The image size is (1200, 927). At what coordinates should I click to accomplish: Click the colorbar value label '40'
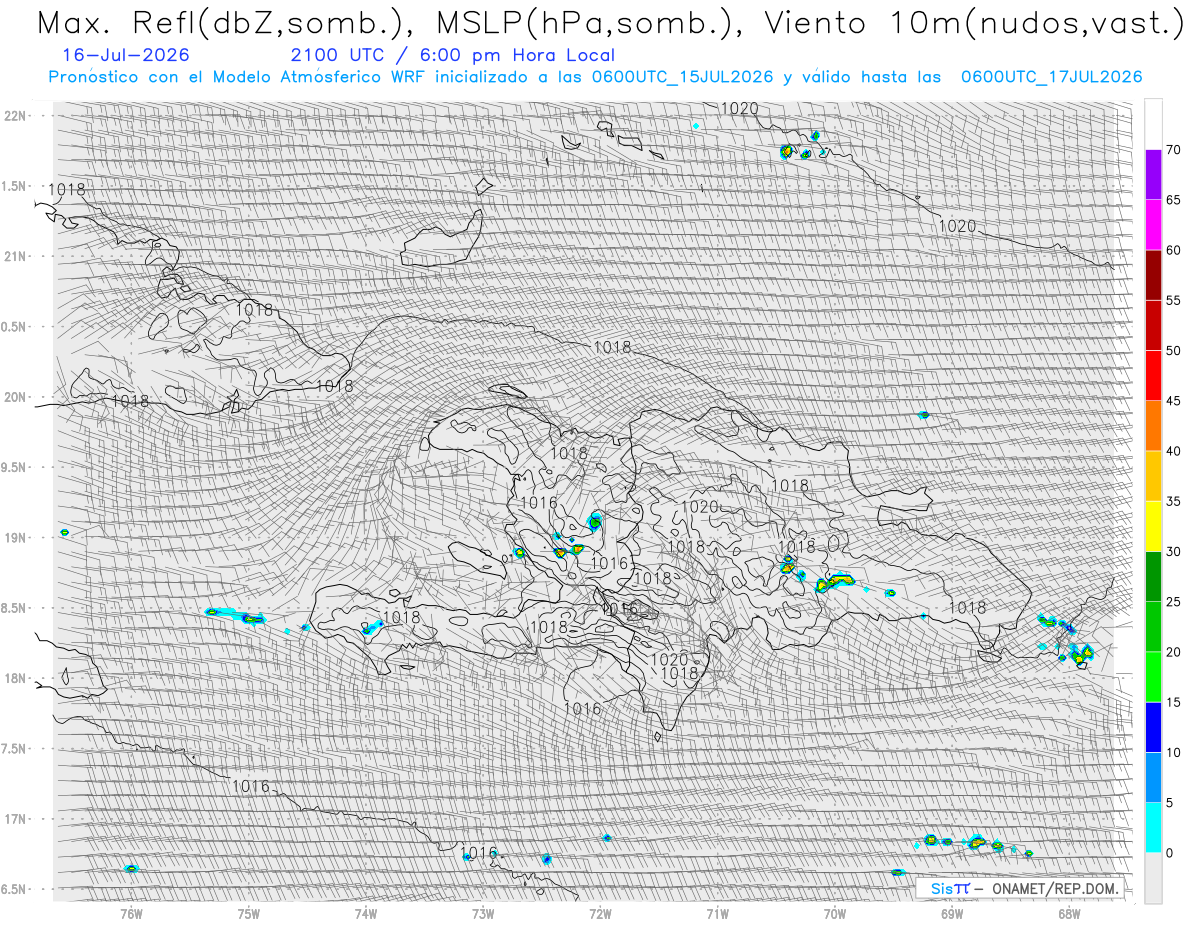pos(1174,451)
